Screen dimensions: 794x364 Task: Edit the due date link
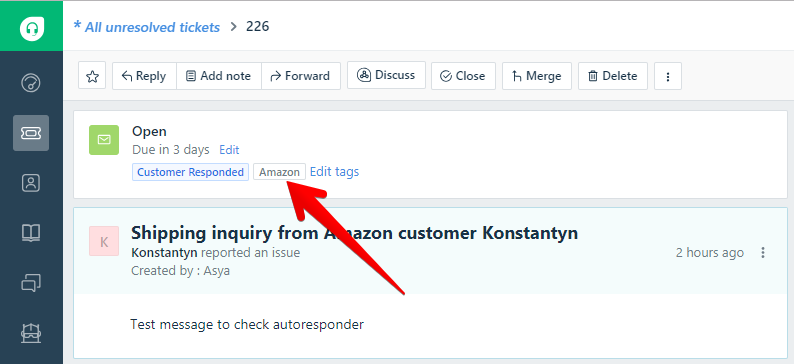click(229, 150)
